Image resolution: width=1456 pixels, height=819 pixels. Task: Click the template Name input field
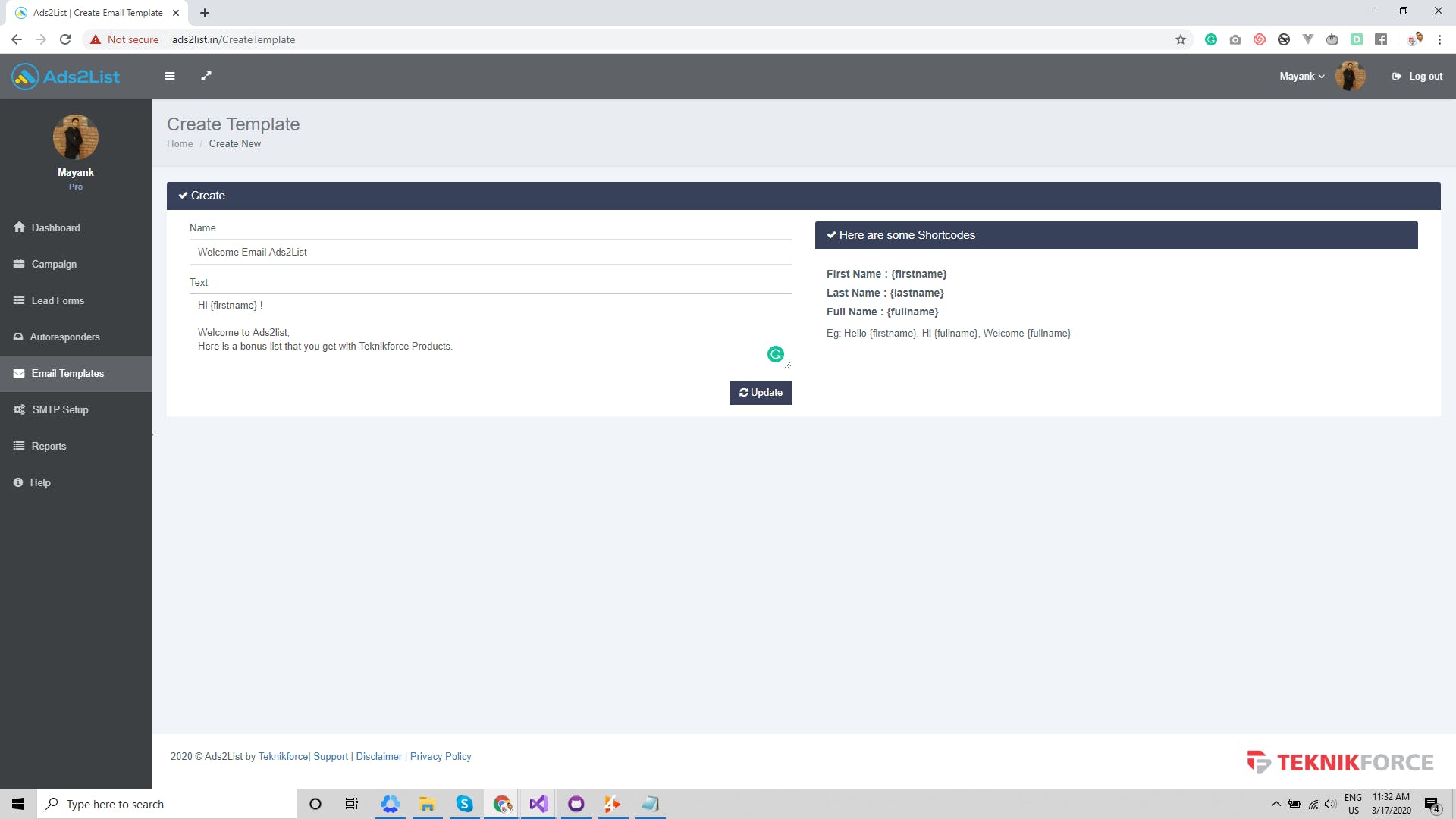pos(491,252)
